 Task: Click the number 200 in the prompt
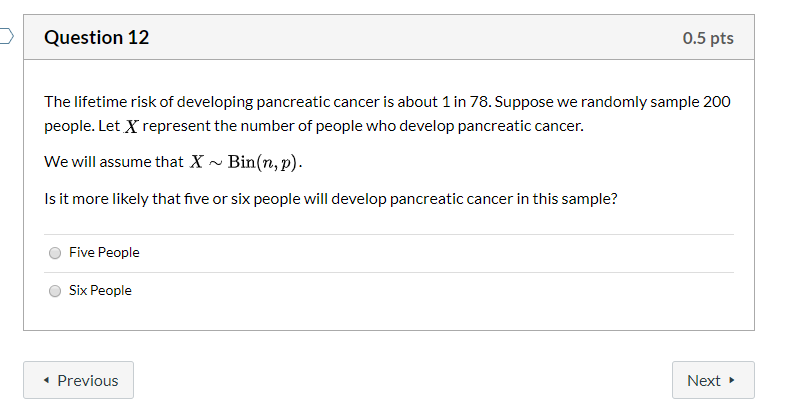point(716,101)
